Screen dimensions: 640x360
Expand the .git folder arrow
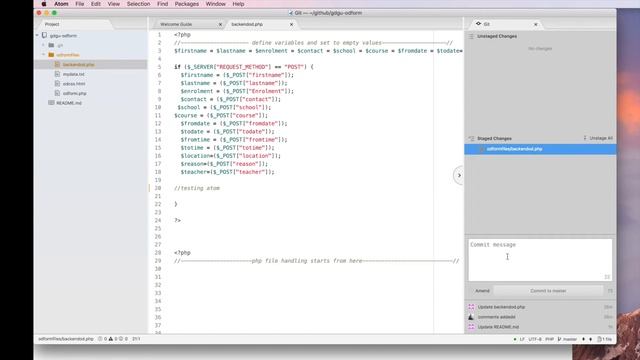(44, 45)
